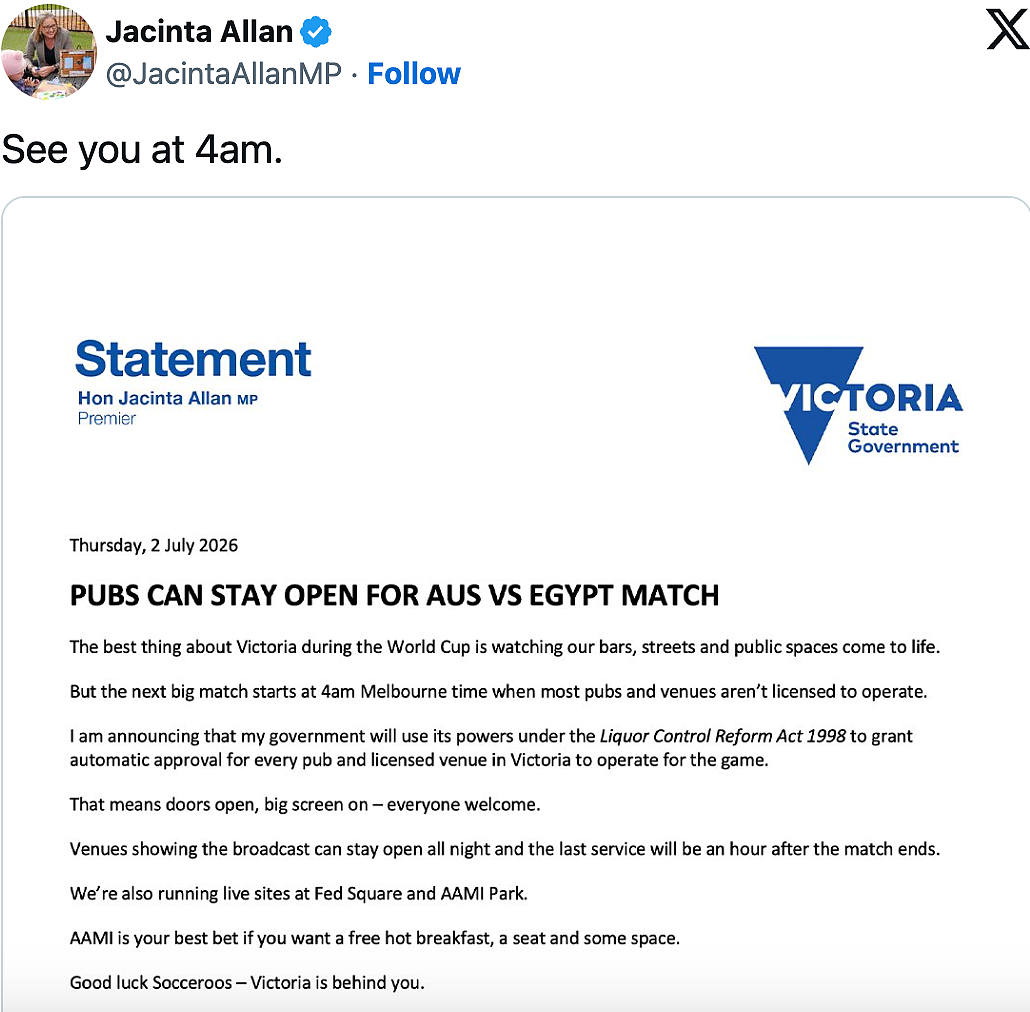Viewport: 1030px width, 1012px height.
Task: Click the paragraph about 4am Melbourne time
Action: click(x=499, y=692)
